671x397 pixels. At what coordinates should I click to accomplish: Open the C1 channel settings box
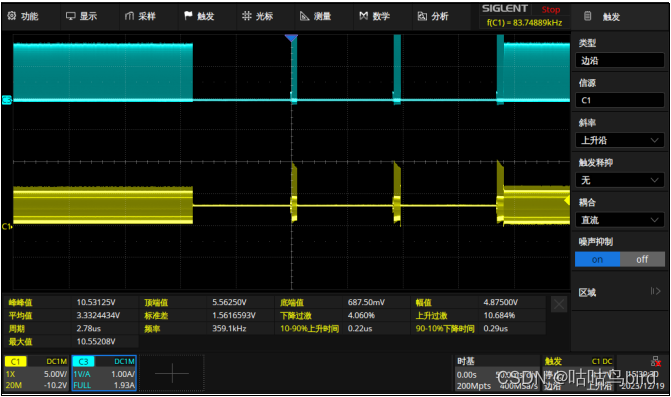[x=36, y=373]
